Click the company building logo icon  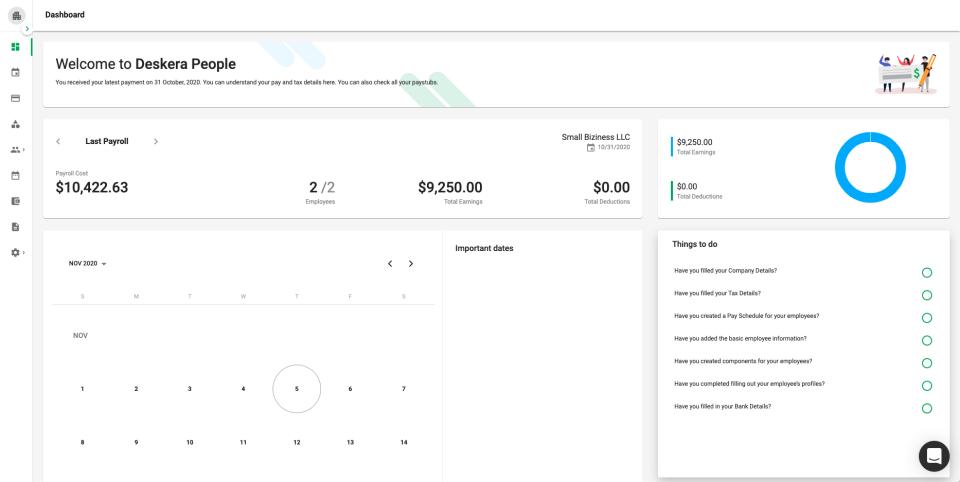tap(16, 15)
